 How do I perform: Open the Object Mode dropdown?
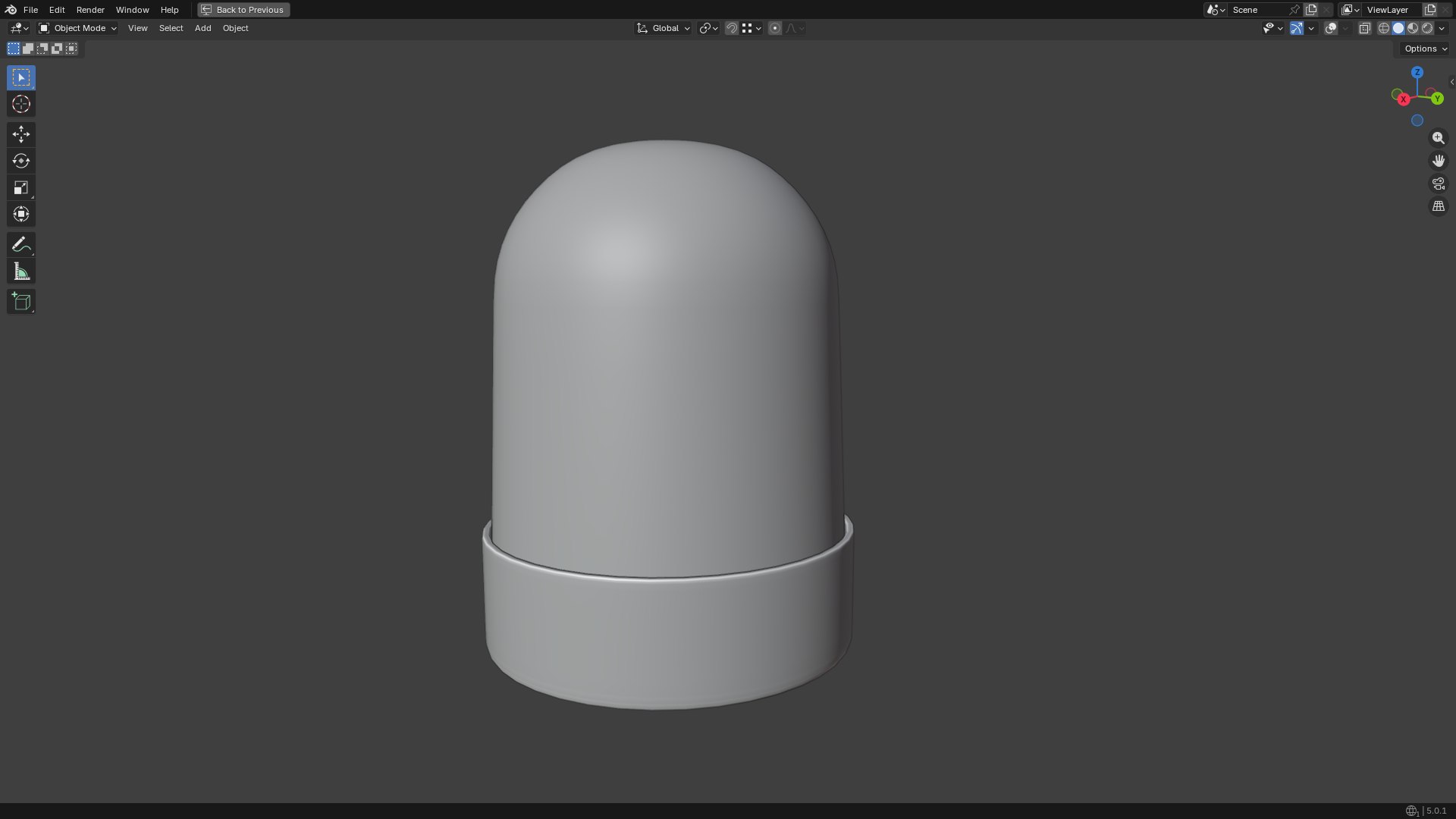pyautogui.click(x=77, y=28)
